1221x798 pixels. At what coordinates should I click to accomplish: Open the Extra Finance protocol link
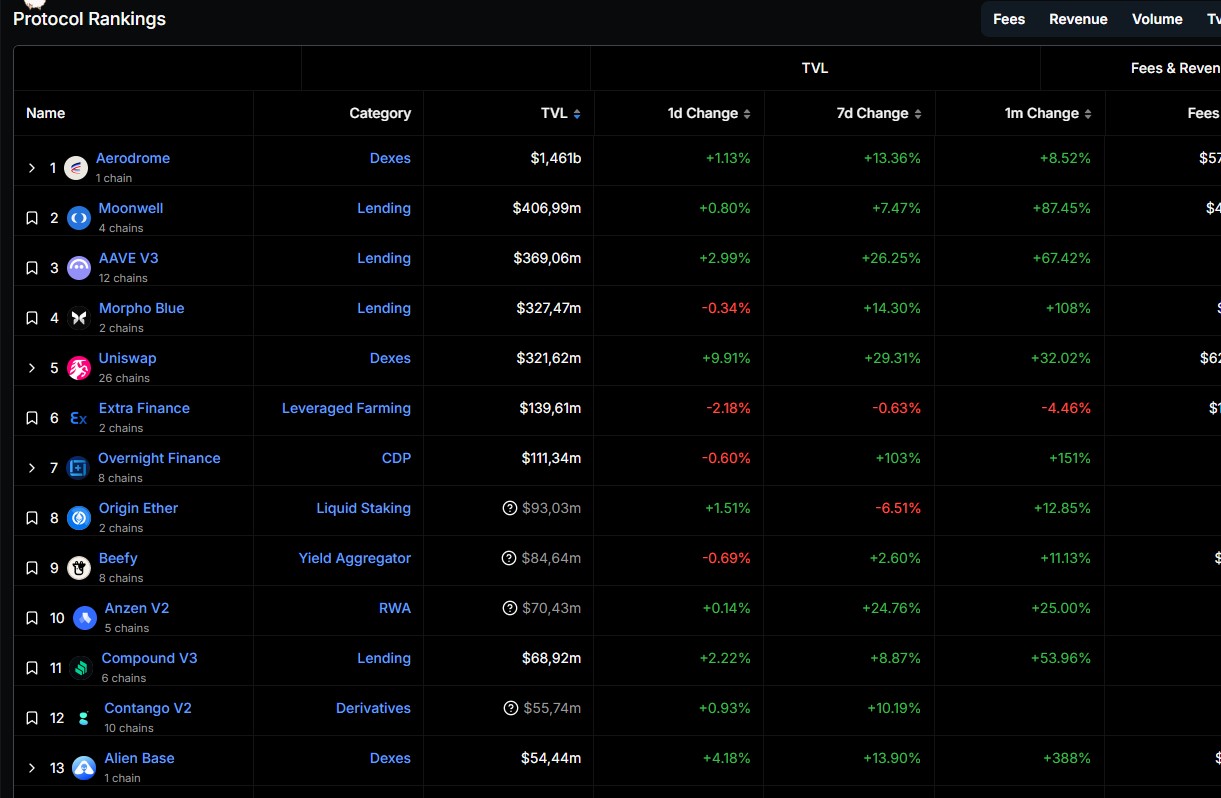click(144, 408)
